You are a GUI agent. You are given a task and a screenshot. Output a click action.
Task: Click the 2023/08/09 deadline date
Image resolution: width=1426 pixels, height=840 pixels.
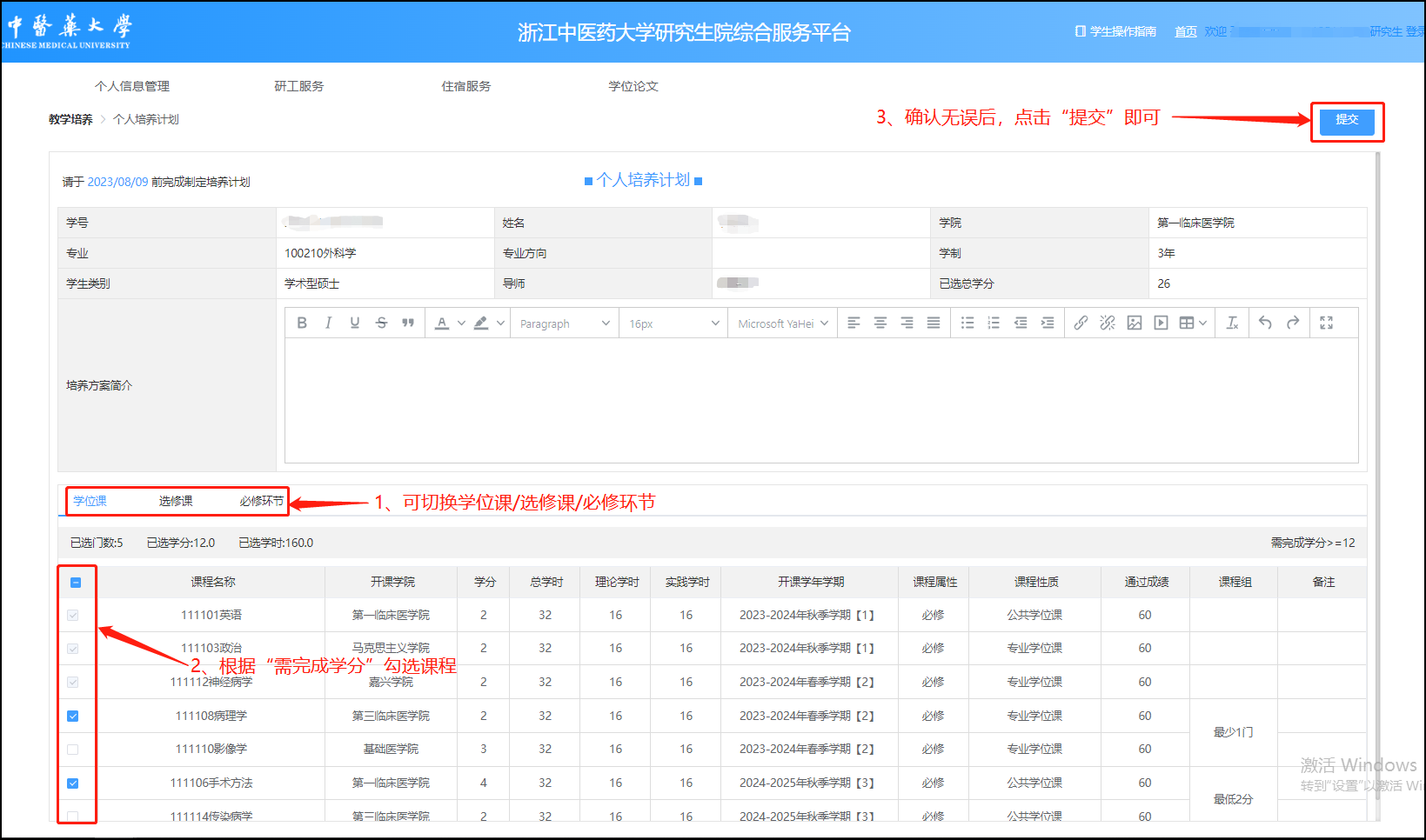coord(117,182)
